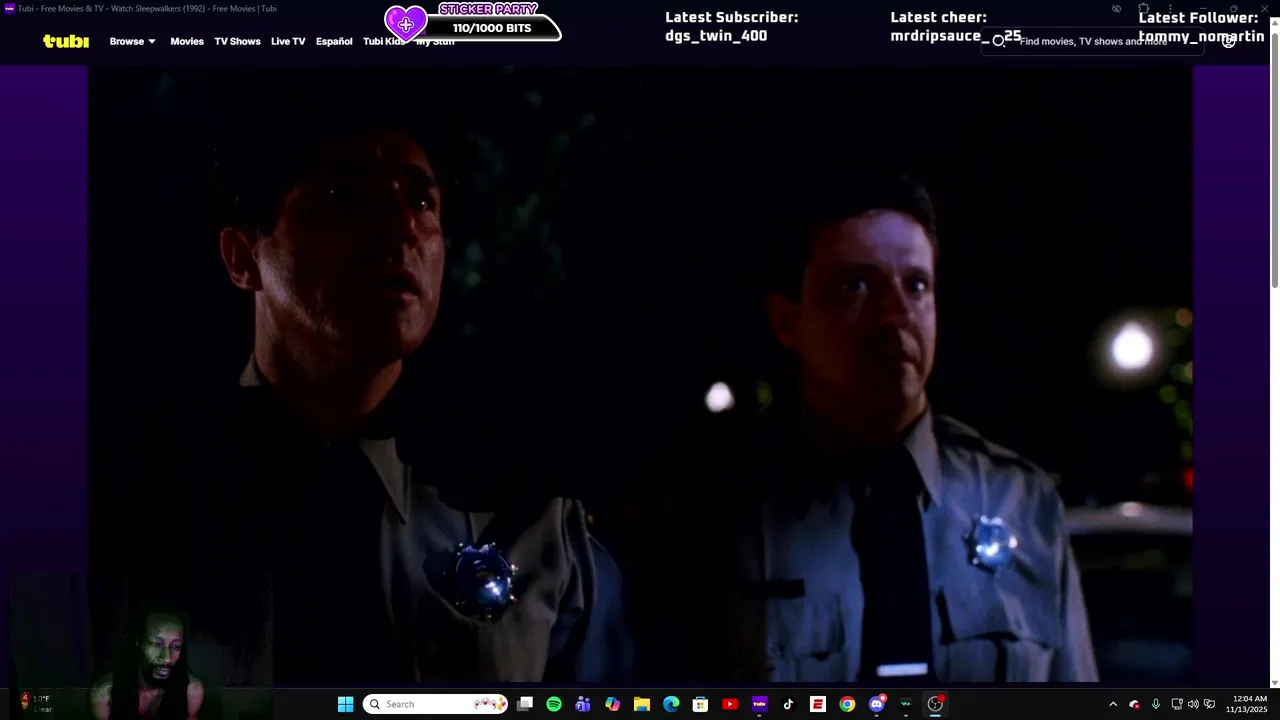Image resolution: width=1280 pixels, height=720 pixels.
Task: Click the Tubi logo
Action: pos(66,41)
